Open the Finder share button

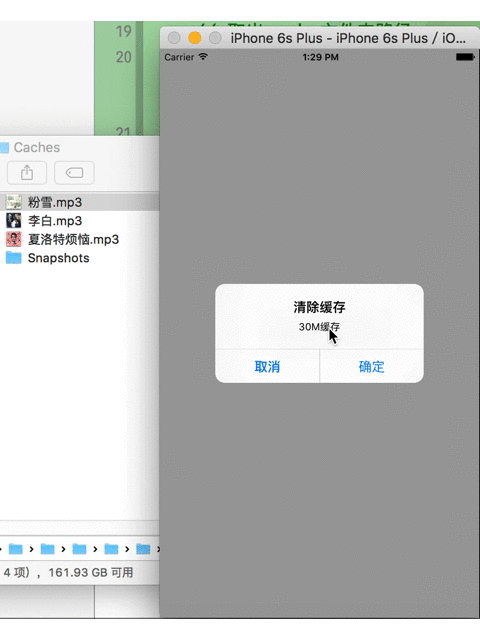coord(27,173)
